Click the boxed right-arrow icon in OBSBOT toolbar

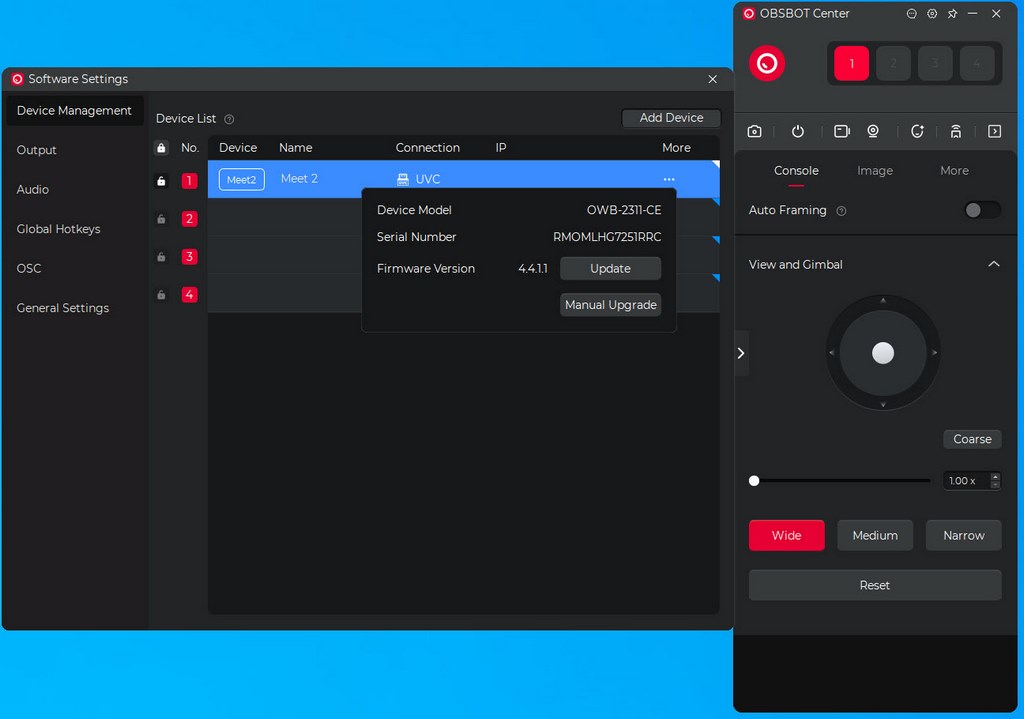coord(994,131)
